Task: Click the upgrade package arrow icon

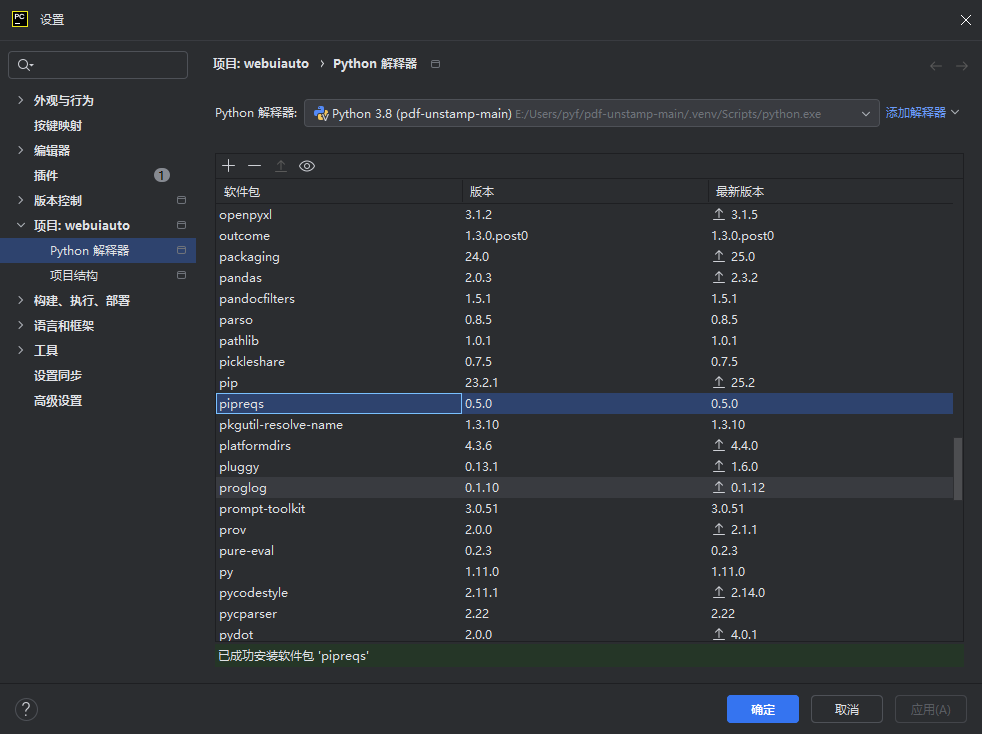Action: click(x=281, y=166)
